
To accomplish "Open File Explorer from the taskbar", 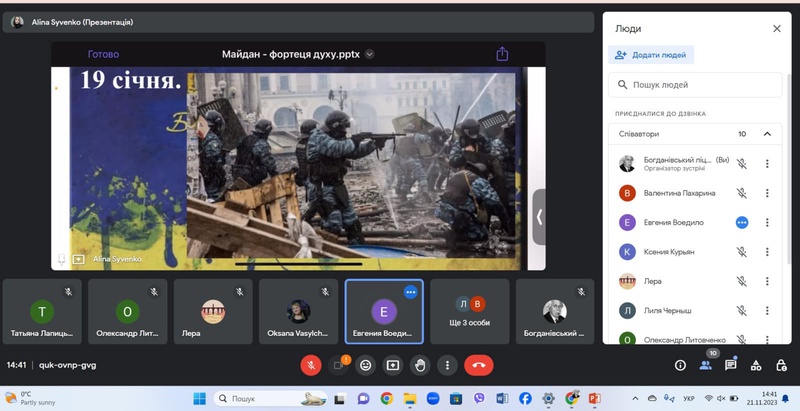I will pos(410,398).
